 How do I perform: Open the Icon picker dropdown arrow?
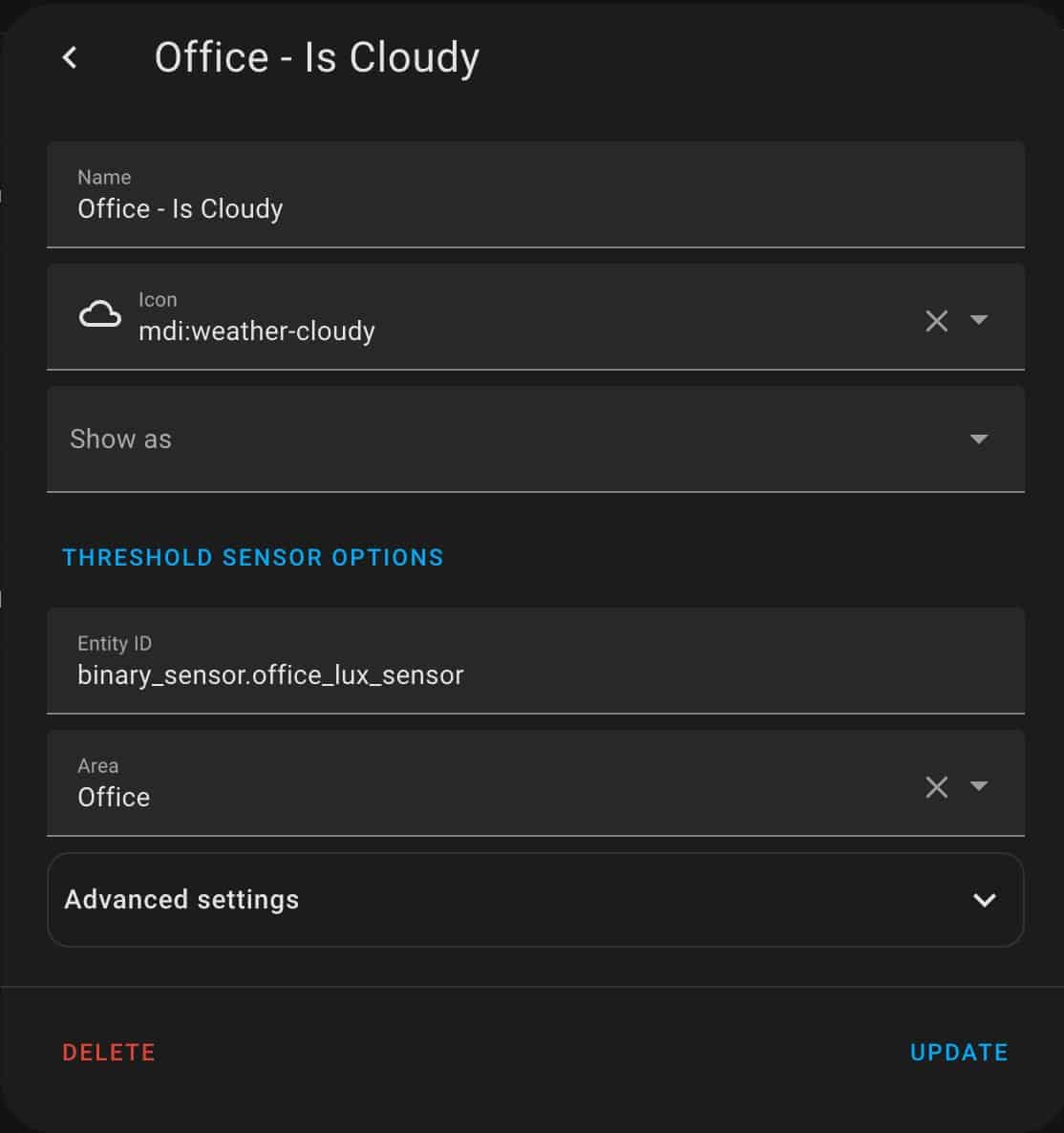(x=979, y=319)
